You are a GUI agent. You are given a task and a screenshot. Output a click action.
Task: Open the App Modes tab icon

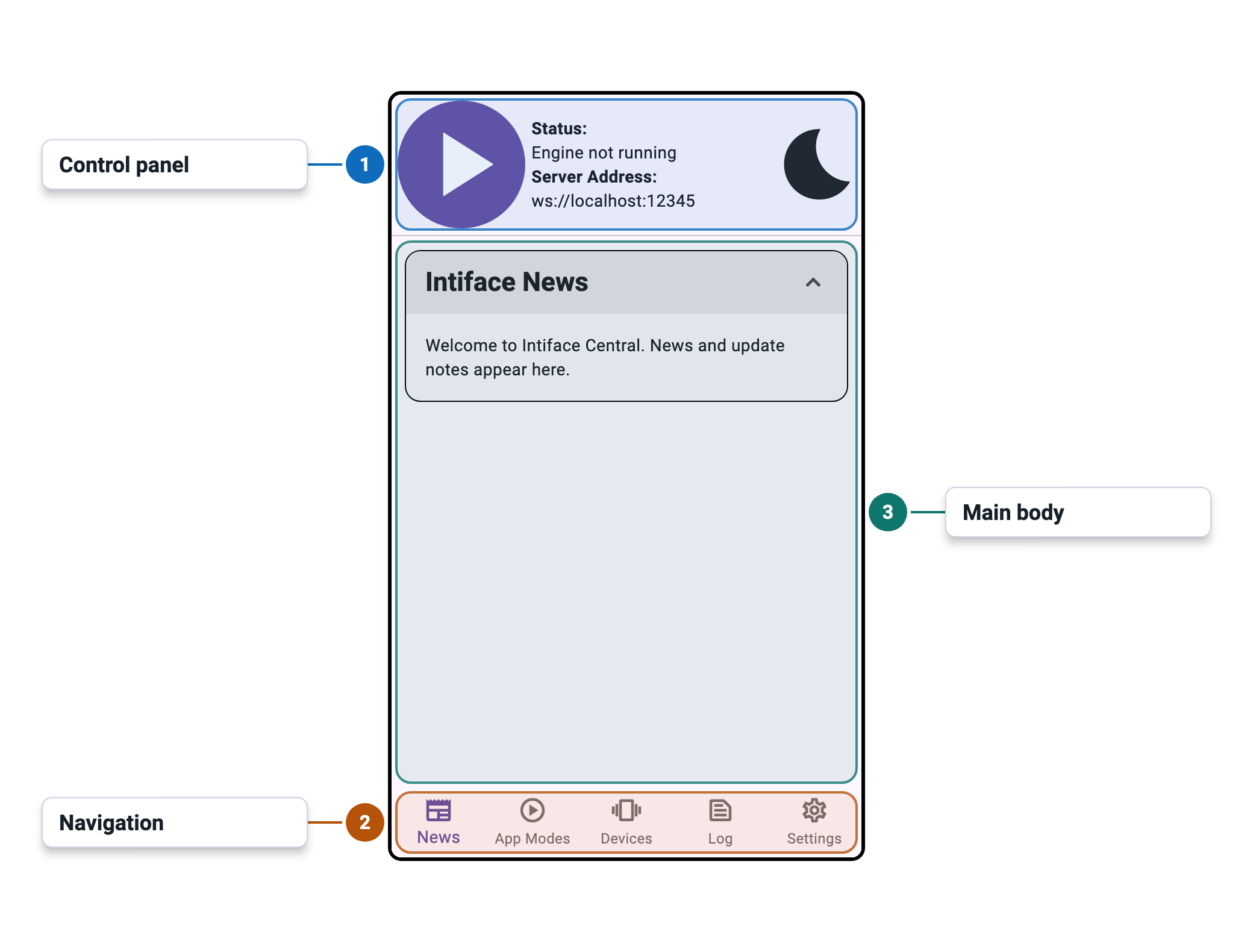(533, 810)
